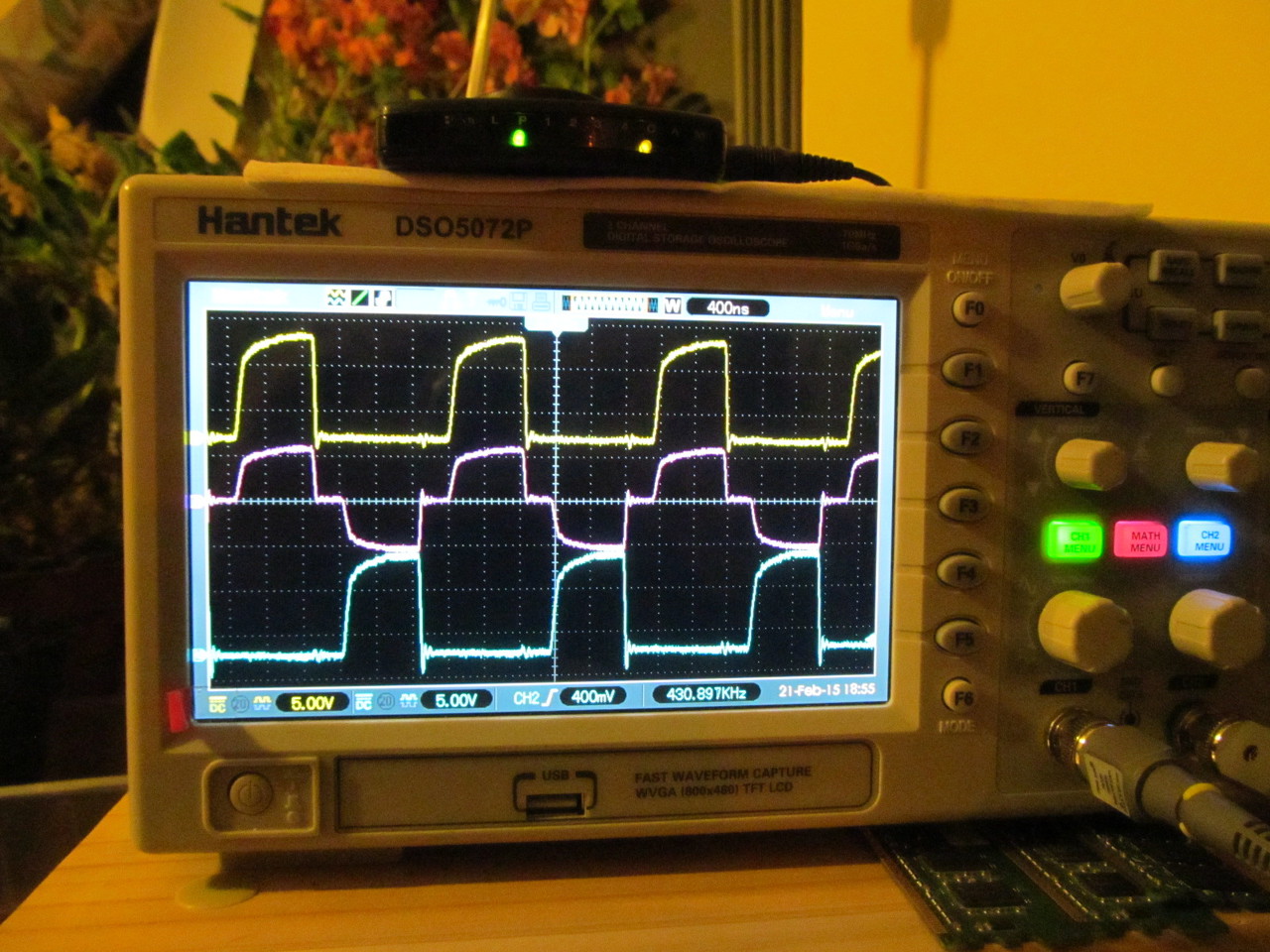Click the V0 multi-function knob
1270x952 pixels.
coord(1093,288)
